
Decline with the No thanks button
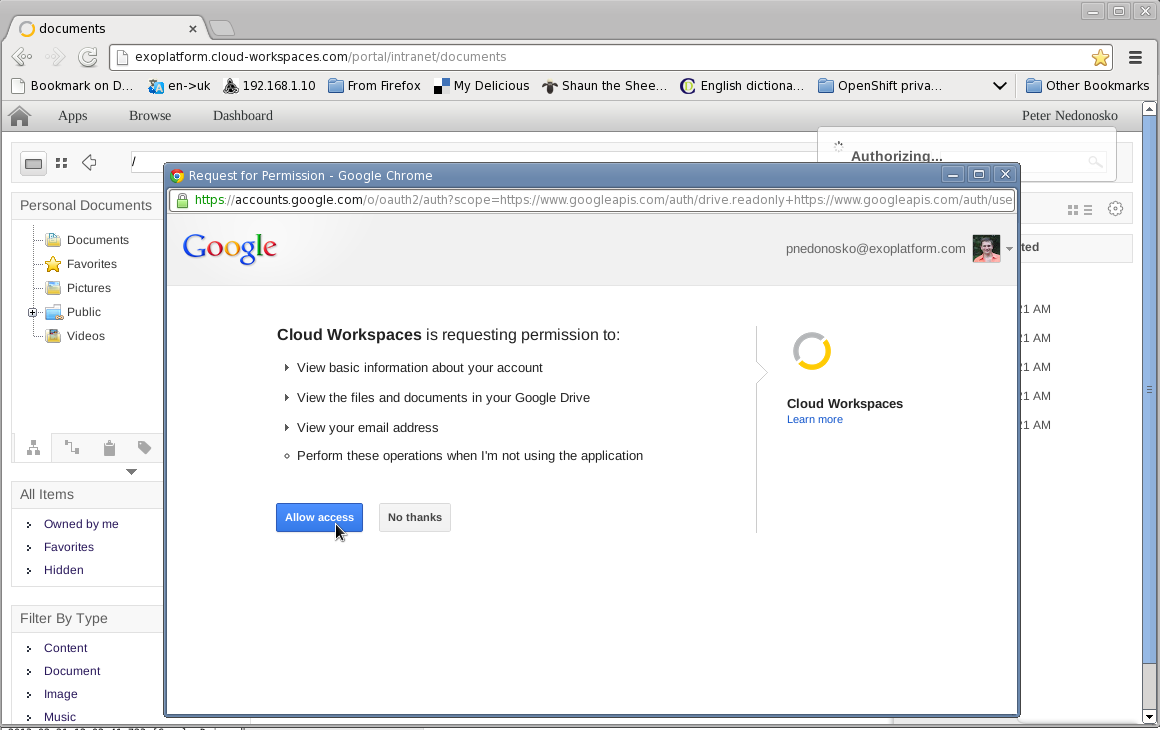[414, 517]
